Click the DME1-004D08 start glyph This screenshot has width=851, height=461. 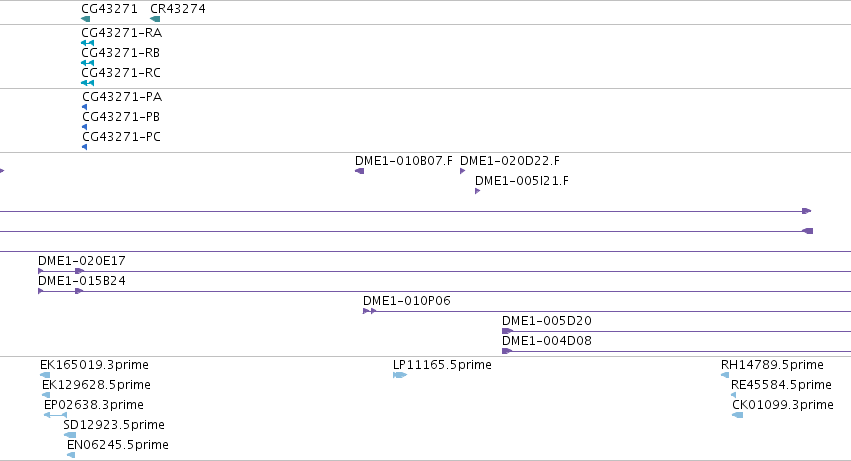pyautogui.click(x=507, y=351)
